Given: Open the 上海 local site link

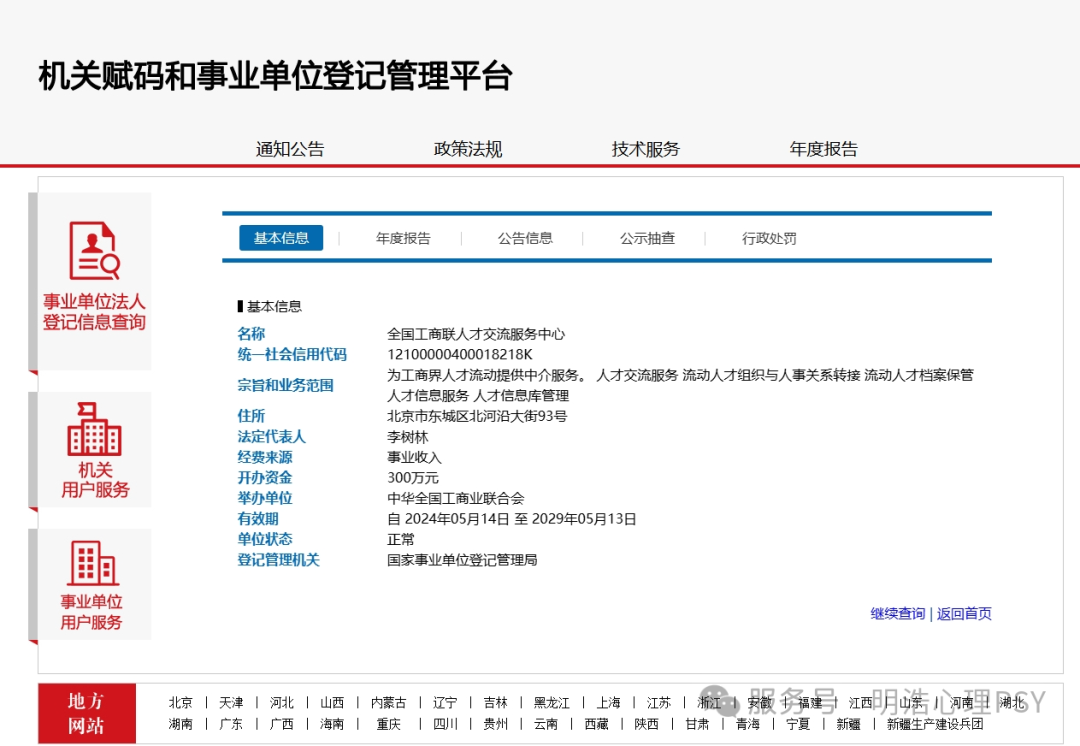Looking at the screenshot, I should (608, 703).
